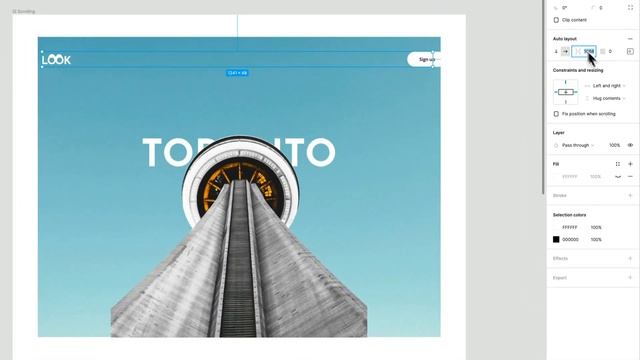Add an export setting with plus
The width and height of the screenshot is (640, 360).
click(630, 278)
